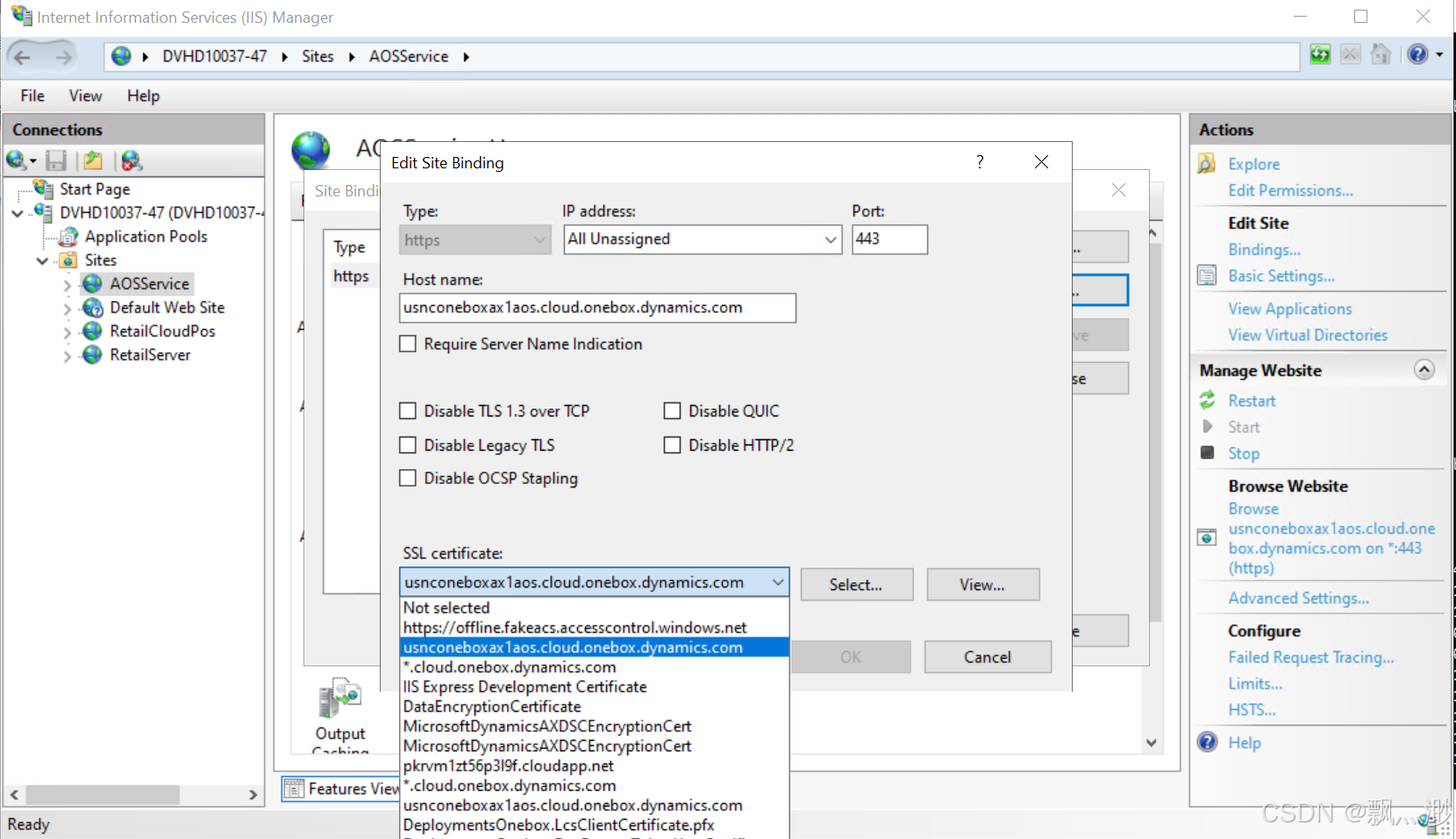Expand the RetailServer tree node
Image resolution: width=1456 pixels, height=839 pixels.
tap(68, 356)
